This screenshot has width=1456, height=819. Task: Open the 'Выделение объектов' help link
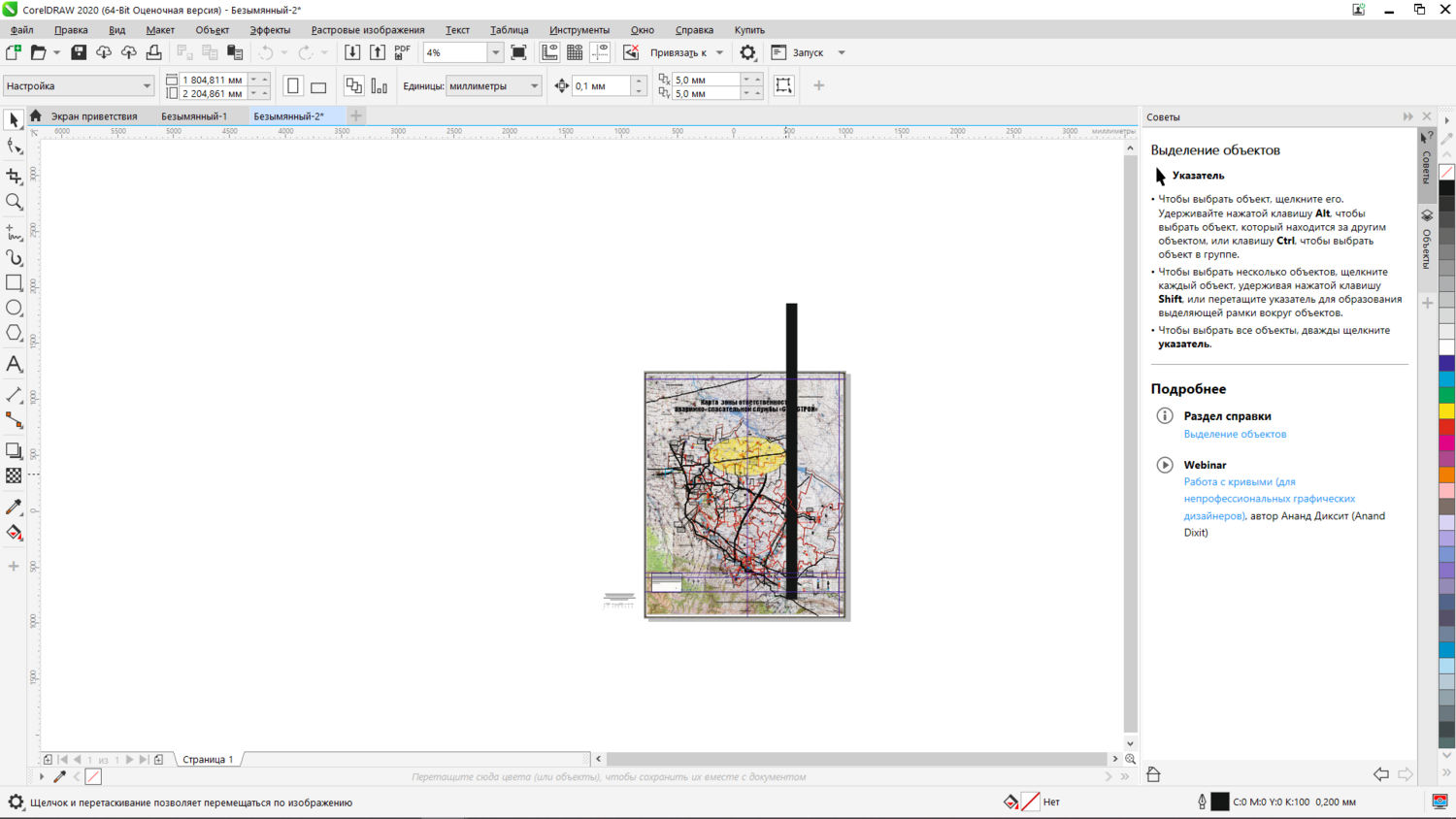[1235, 434]
